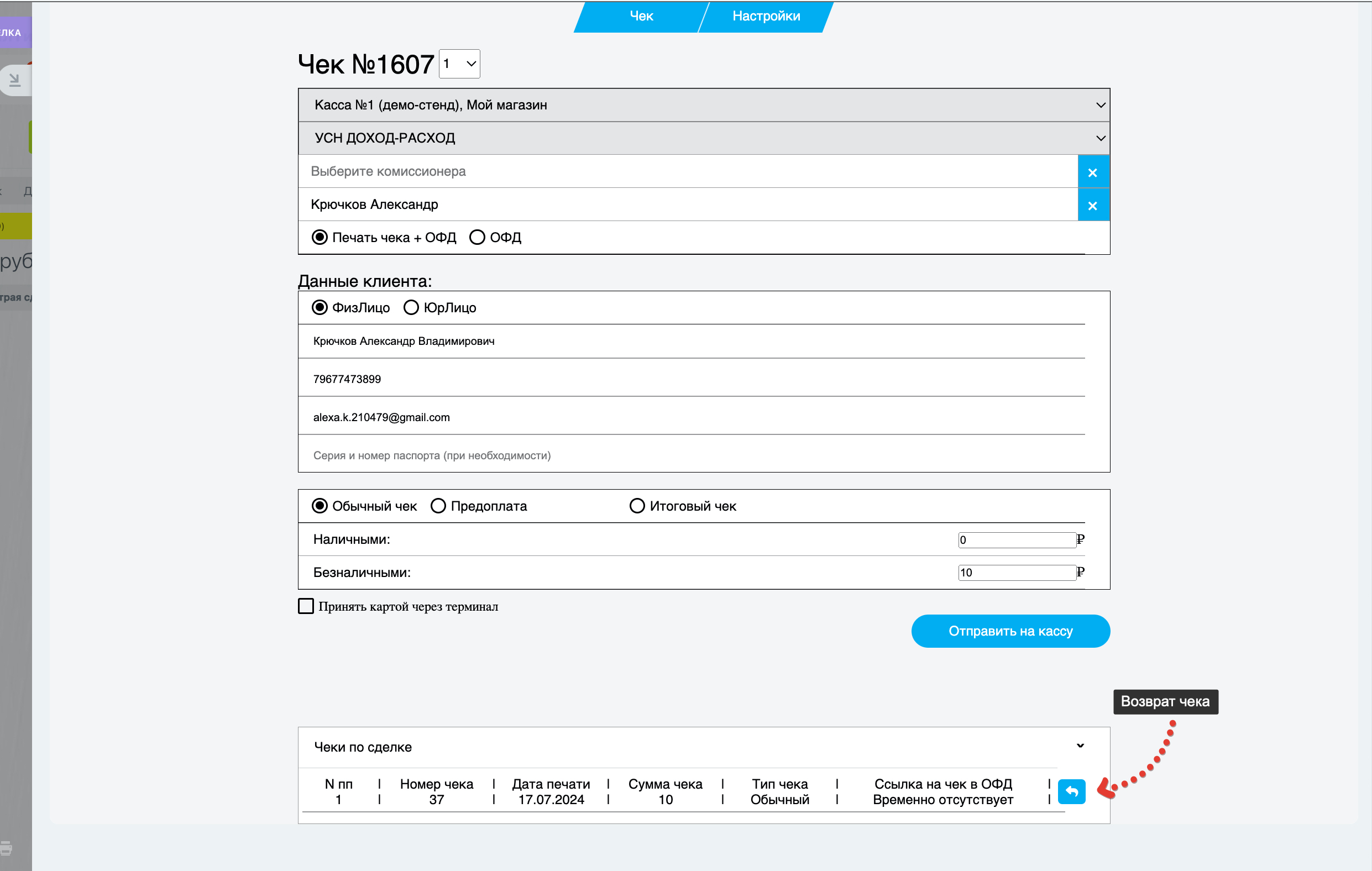The width and height of the screenshot is (1372, 871).
Task: Select the ЮрЛицо client type
Action: [411, 308]
